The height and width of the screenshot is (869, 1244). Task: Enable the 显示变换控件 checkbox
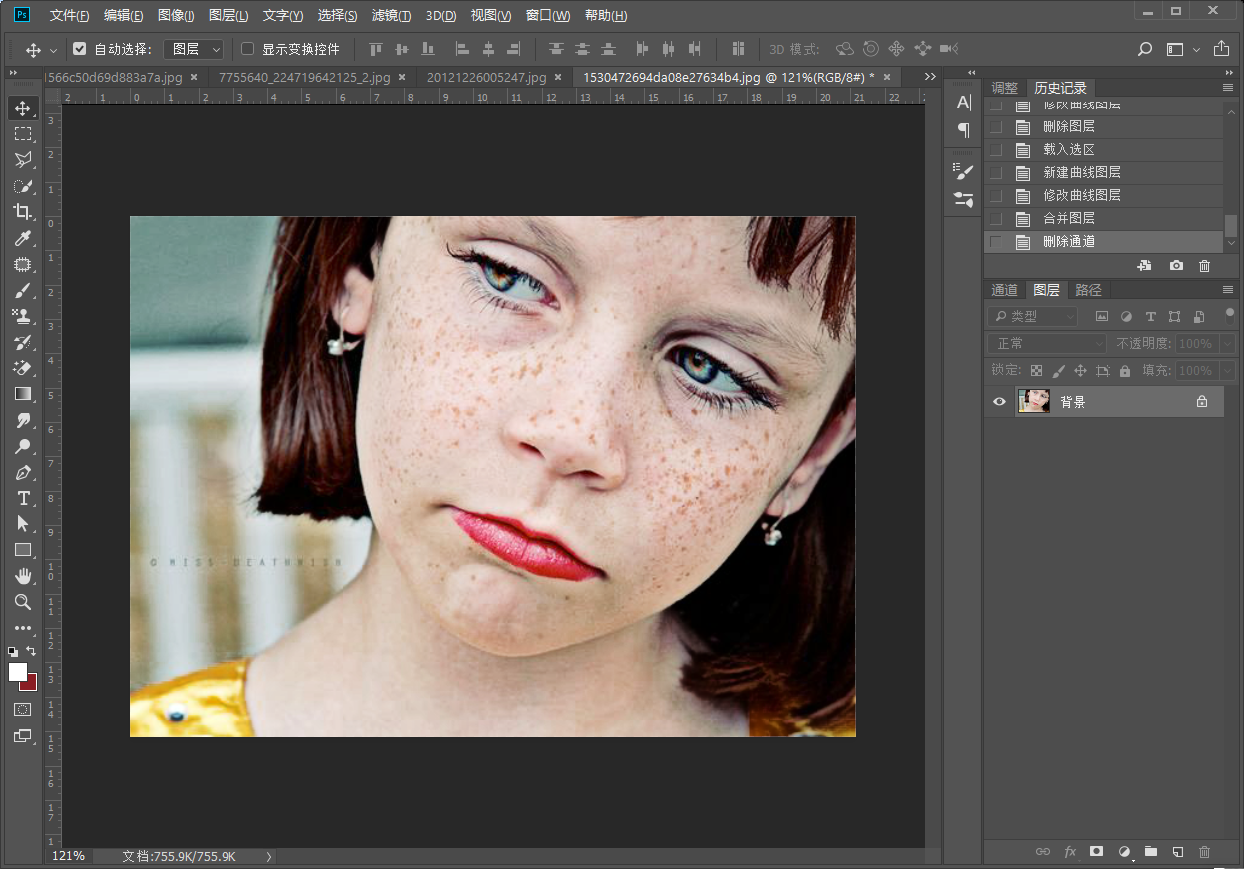(248, 49)
